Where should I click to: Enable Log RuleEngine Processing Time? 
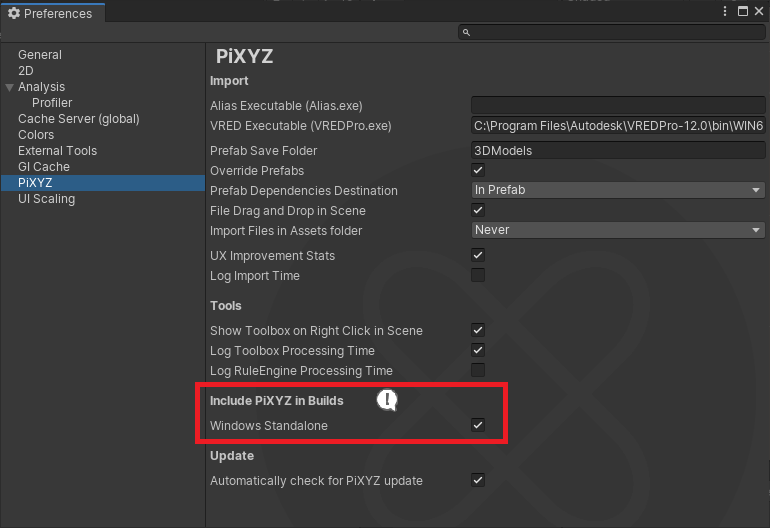(478, 370)
